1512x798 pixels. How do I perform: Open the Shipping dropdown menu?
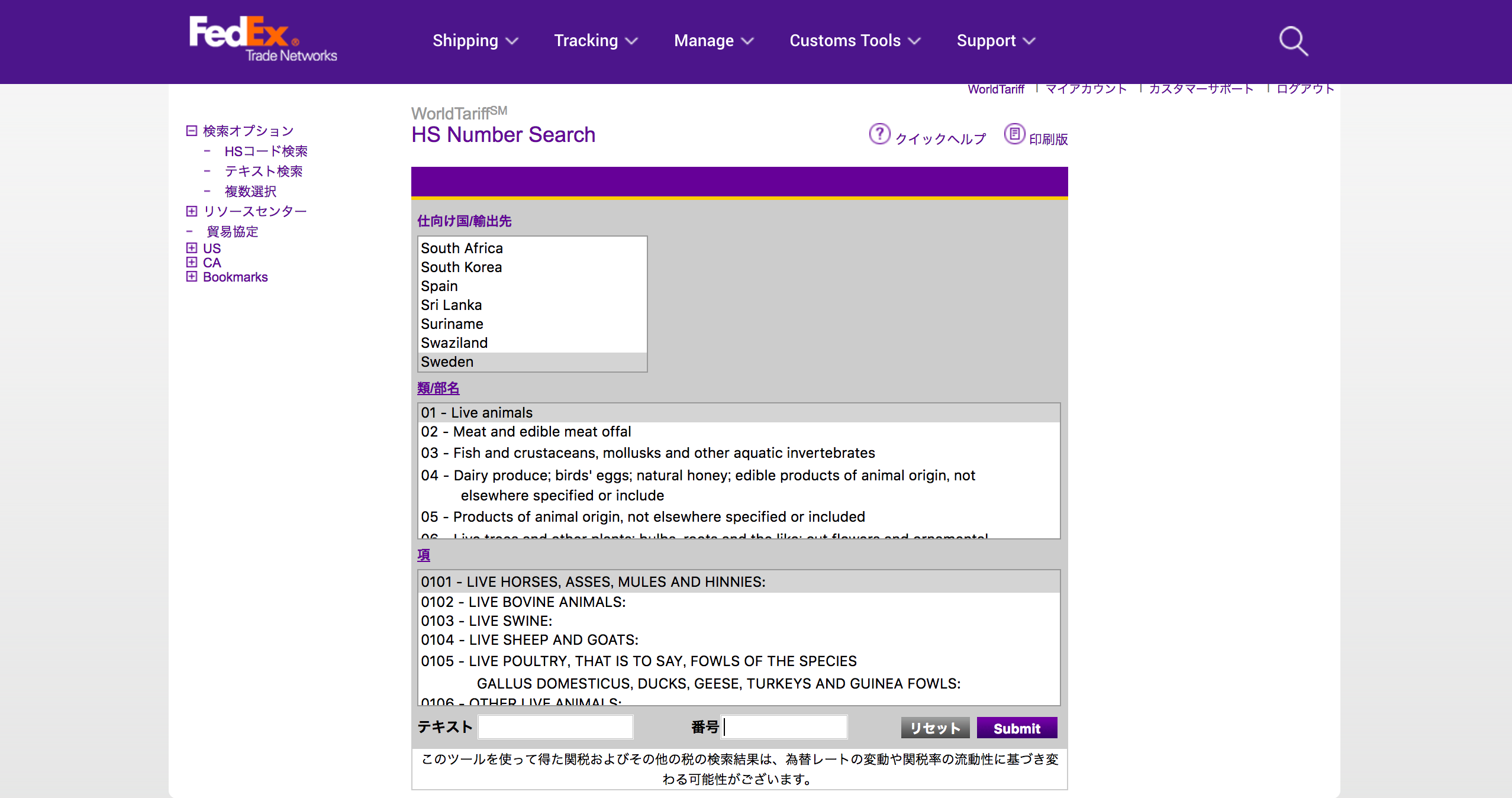pos(475,41)
